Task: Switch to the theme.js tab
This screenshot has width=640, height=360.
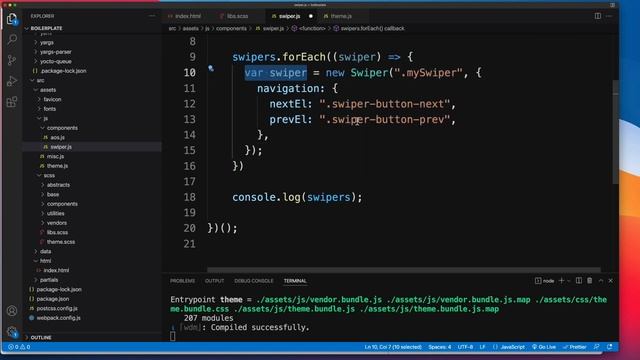Action: coord(340,16)
